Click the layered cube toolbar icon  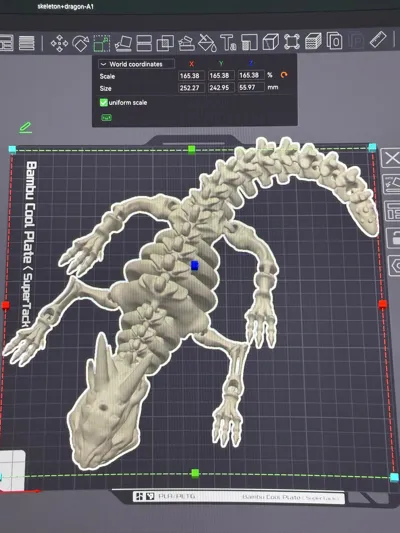coord(313,41)
